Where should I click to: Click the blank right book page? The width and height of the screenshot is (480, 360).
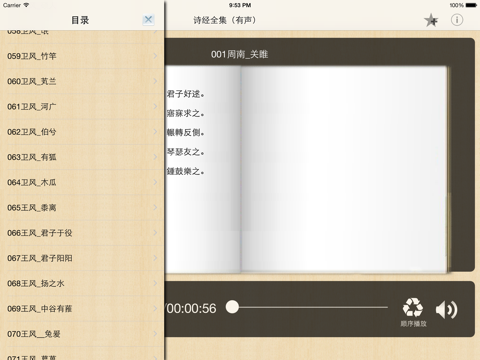(344, 169)
